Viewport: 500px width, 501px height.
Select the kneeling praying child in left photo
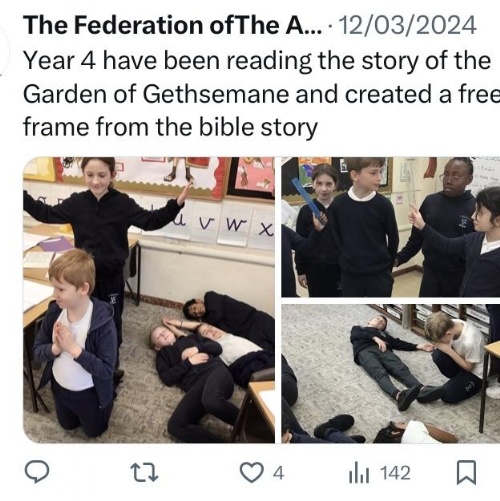76,343
